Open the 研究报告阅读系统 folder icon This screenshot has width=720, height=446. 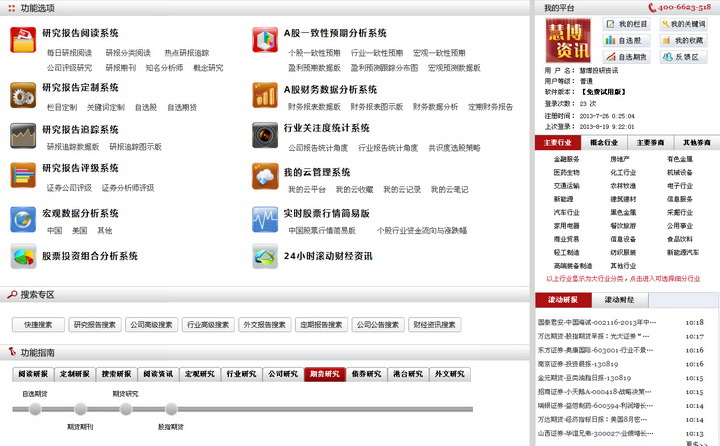click(x=23, y=40)
